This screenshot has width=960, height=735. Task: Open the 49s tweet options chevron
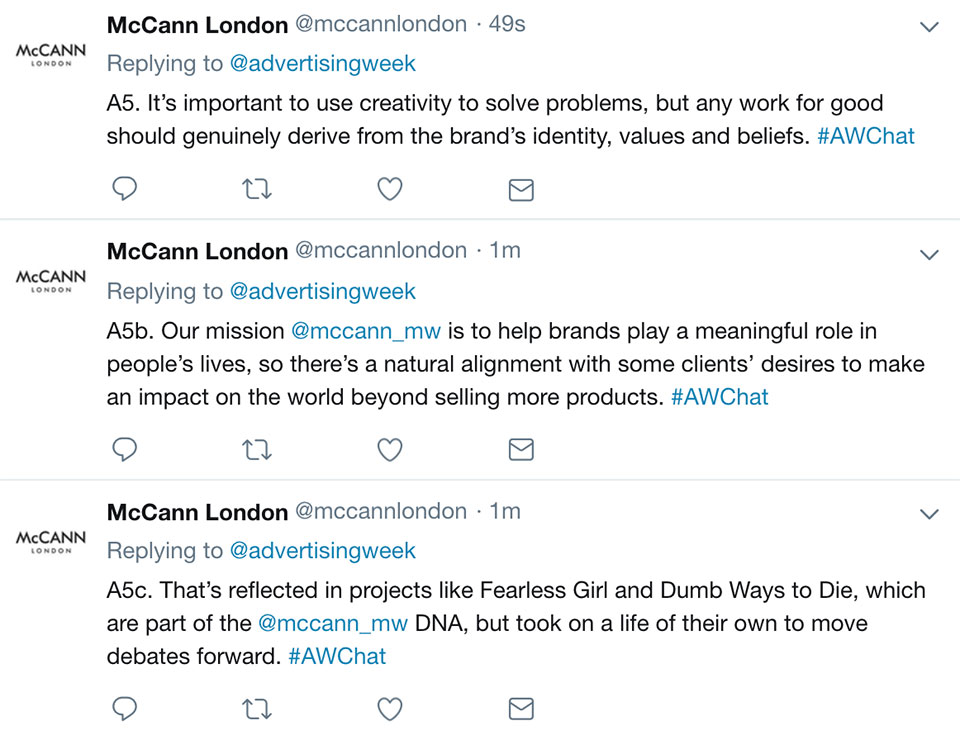pos(929,27)
